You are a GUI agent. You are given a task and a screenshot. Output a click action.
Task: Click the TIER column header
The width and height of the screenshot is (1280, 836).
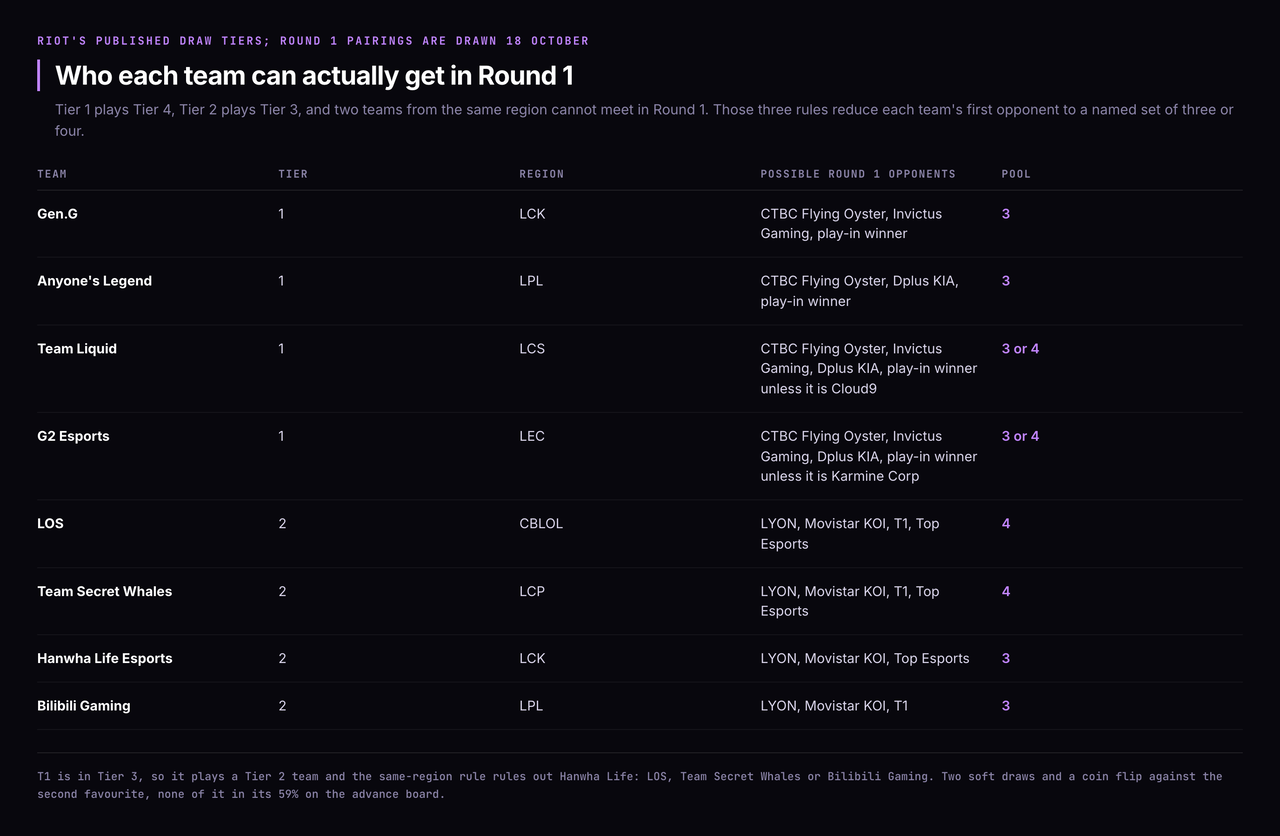tap(293, 174)
